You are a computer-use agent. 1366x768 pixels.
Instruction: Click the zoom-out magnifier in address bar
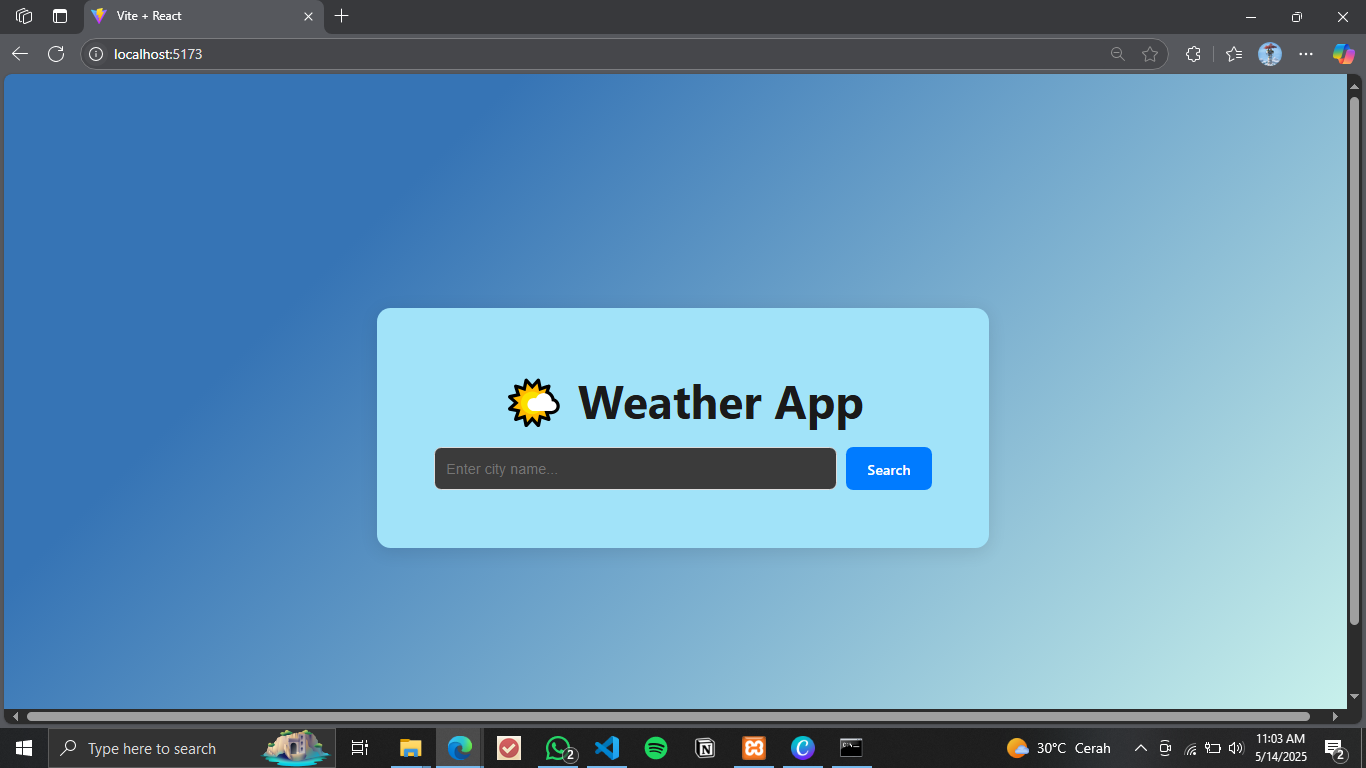(1118, 54)
